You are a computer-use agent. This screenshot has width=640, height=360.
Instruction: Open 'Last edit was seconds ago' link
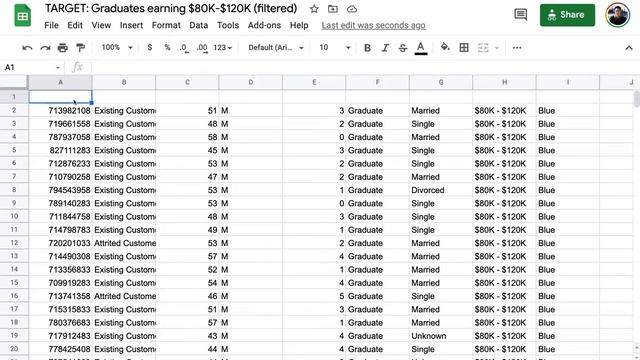373,25
